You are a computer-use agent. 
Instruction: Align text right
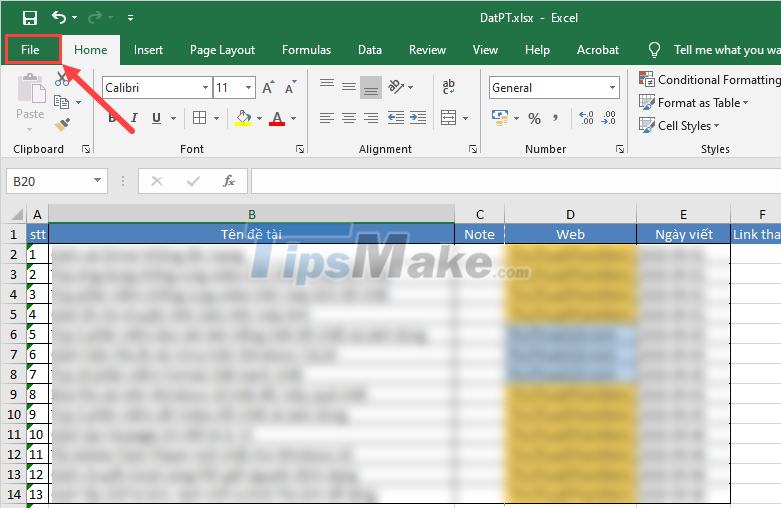click(x=371, y=118)
